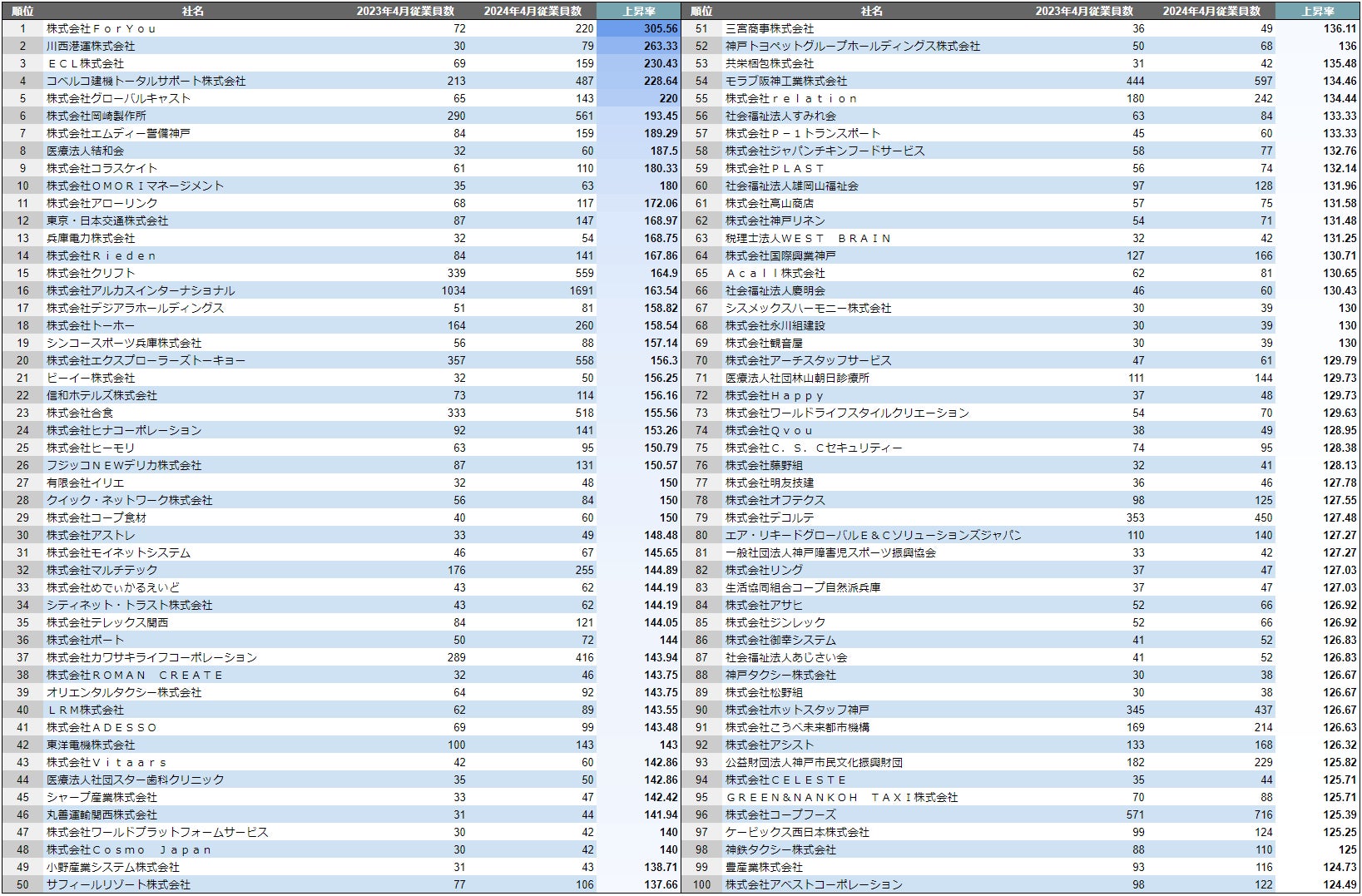Viewport: 1362px width, 896px height.
Task: Click the 株式会社デジアラホールディングス cell
Action: [x=136, y=308]
